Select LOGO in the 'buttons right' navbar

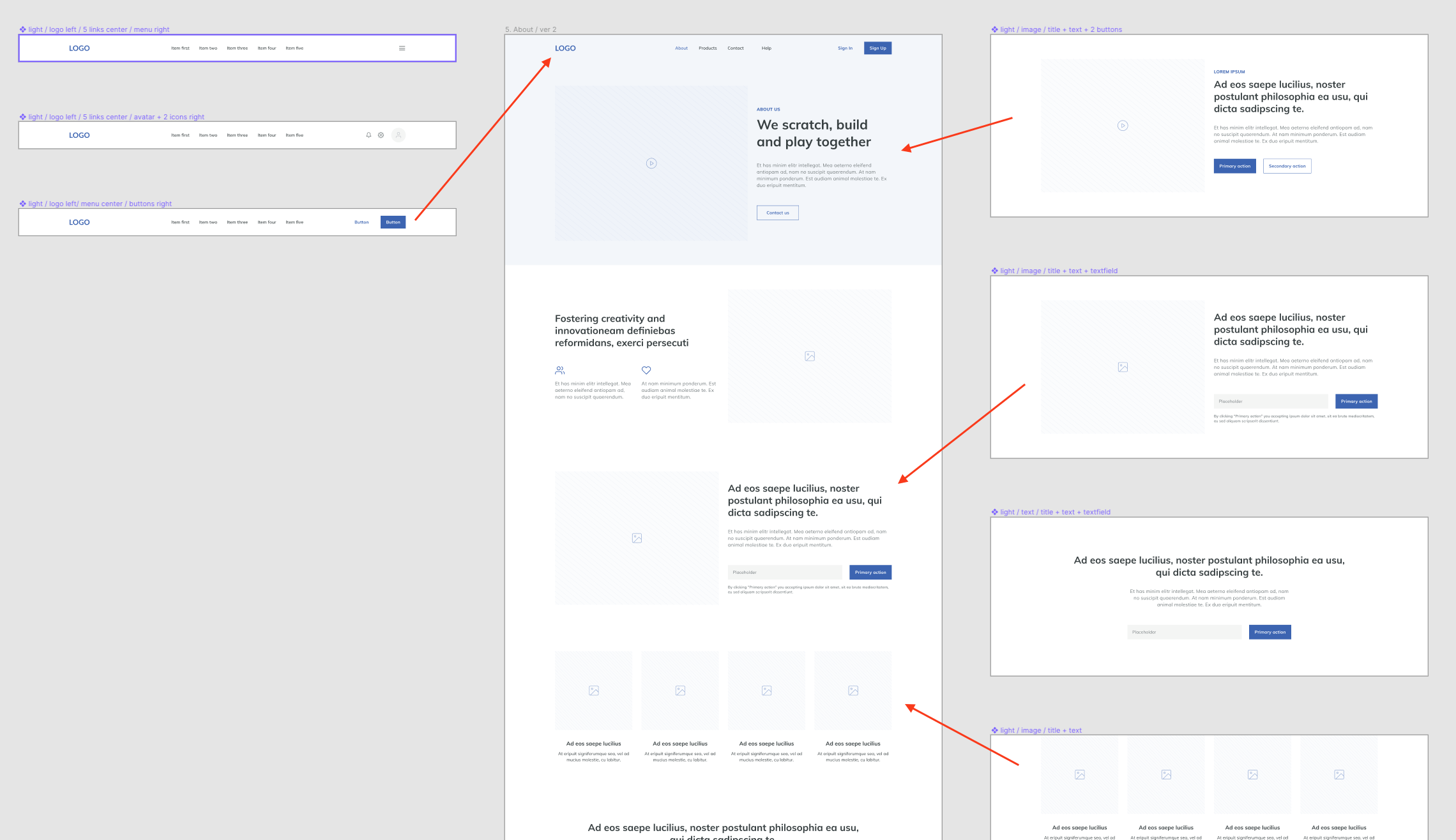[x=79, y=222]
